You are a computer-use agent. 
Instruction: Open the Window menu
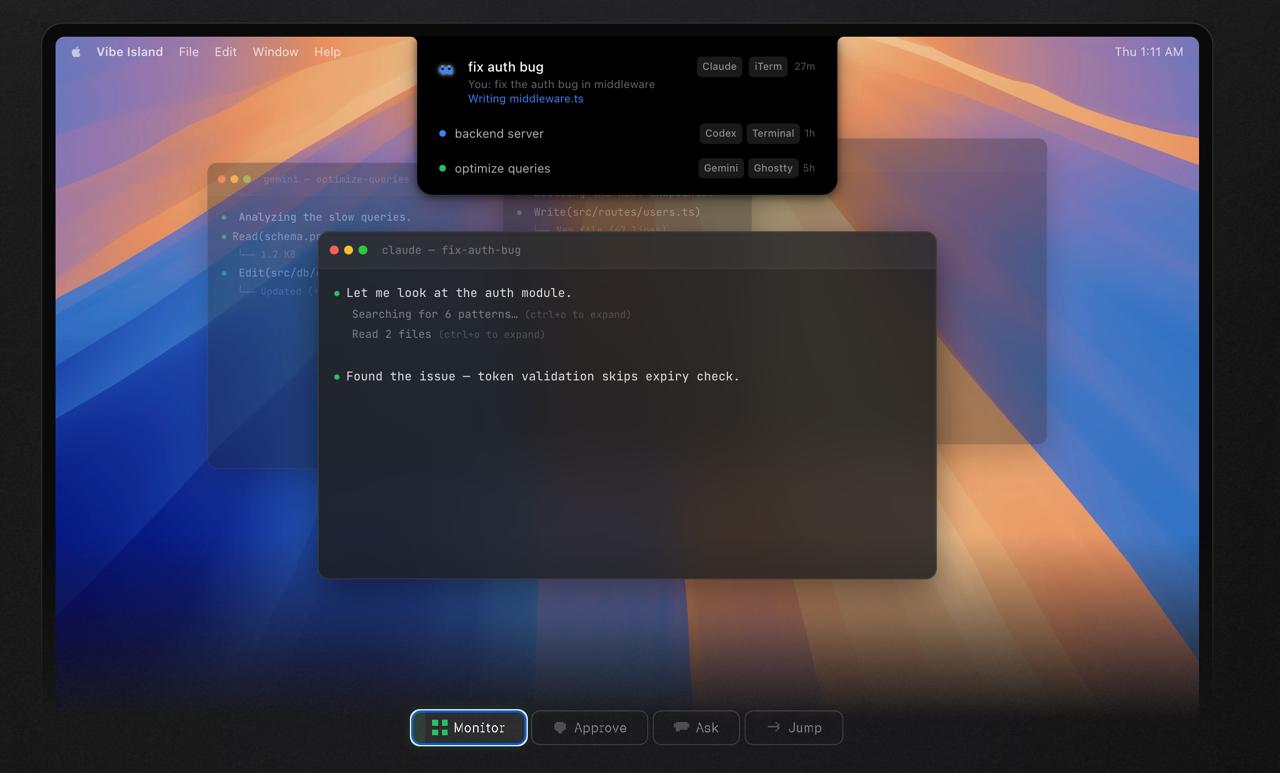click(275, 52)
